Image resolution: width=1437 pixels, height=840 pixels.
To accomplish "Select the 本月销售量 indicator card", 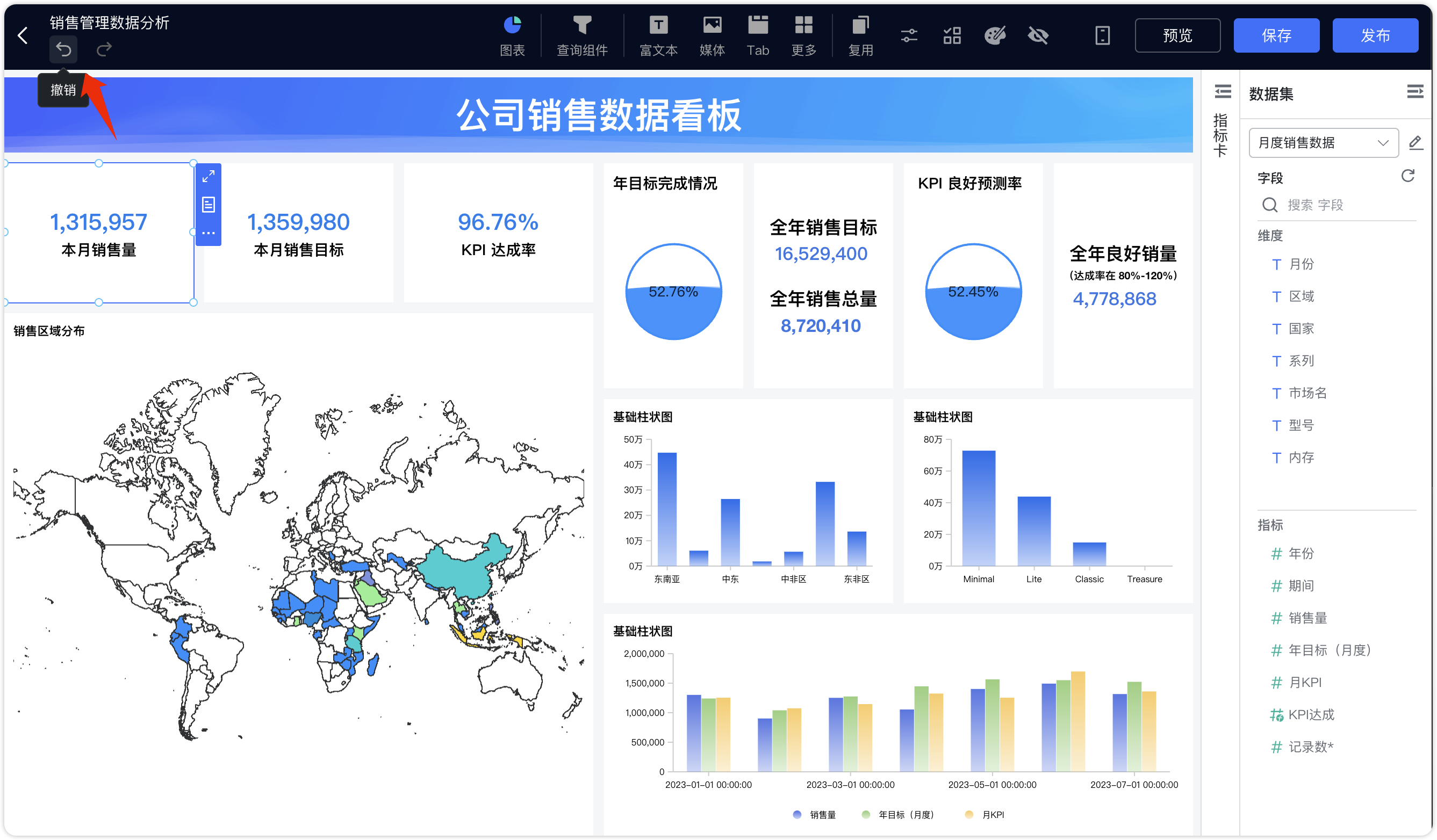I will (x=99, y=233).
